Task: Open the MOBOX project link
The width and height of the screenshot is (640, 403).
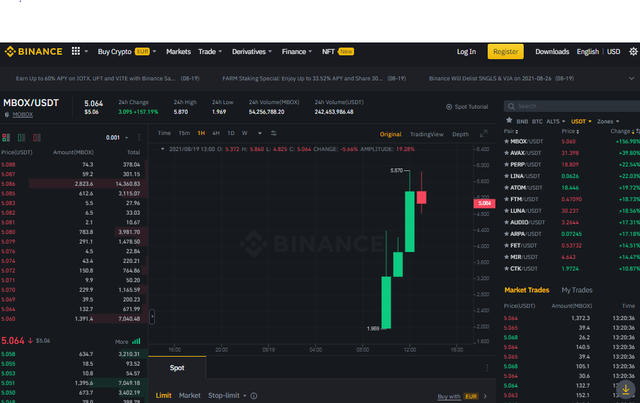Action: point(22,115)
